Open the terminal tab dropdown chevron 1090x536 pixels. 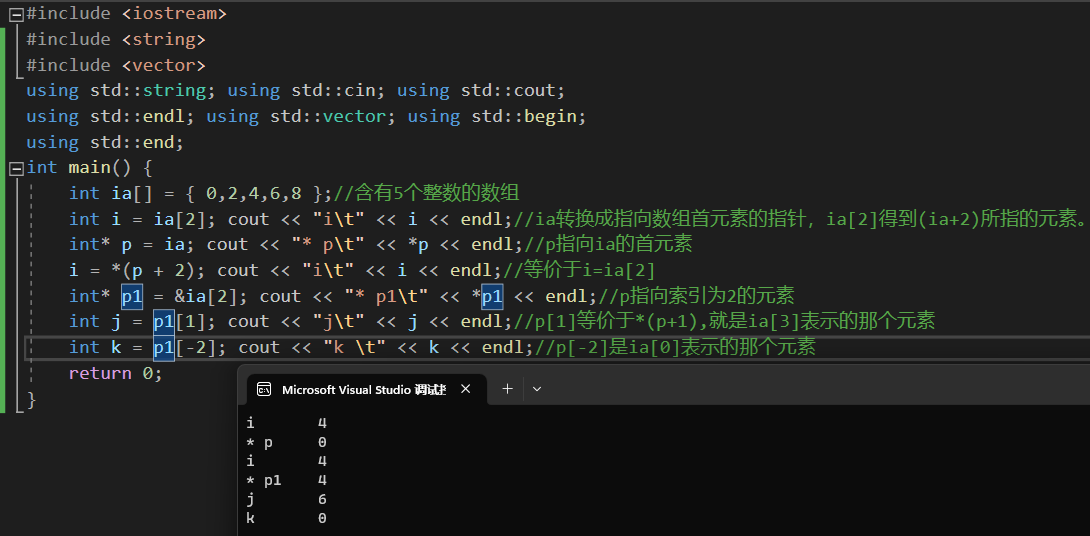[x=537, y=389]
